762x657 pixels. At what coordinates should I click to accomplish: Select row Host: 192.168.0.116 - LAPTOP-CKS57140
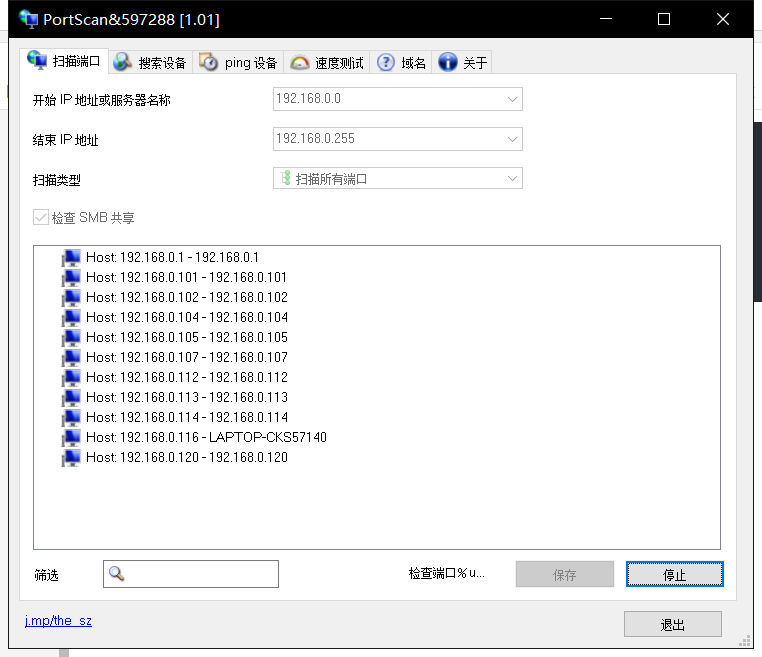[x=206, y=437]
